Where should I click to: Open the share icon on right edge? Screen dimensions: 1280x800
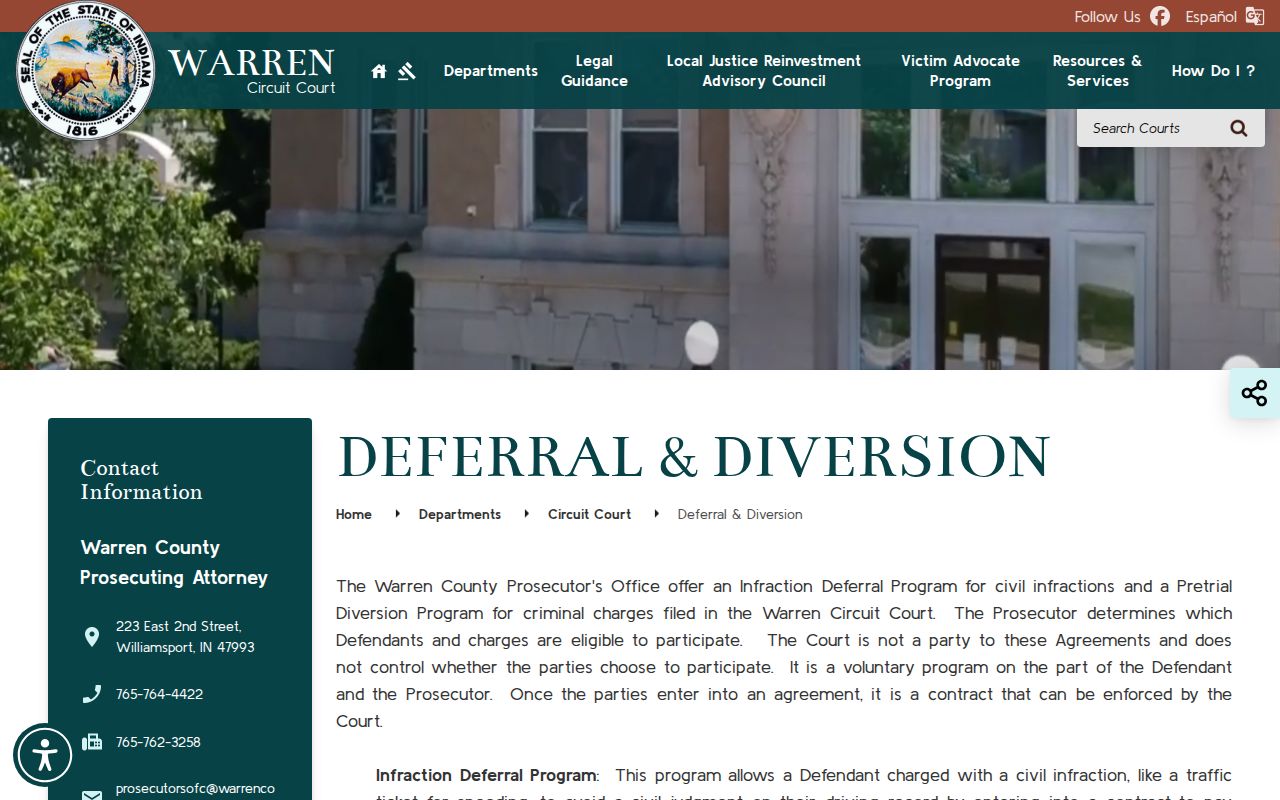(1254, 393)
